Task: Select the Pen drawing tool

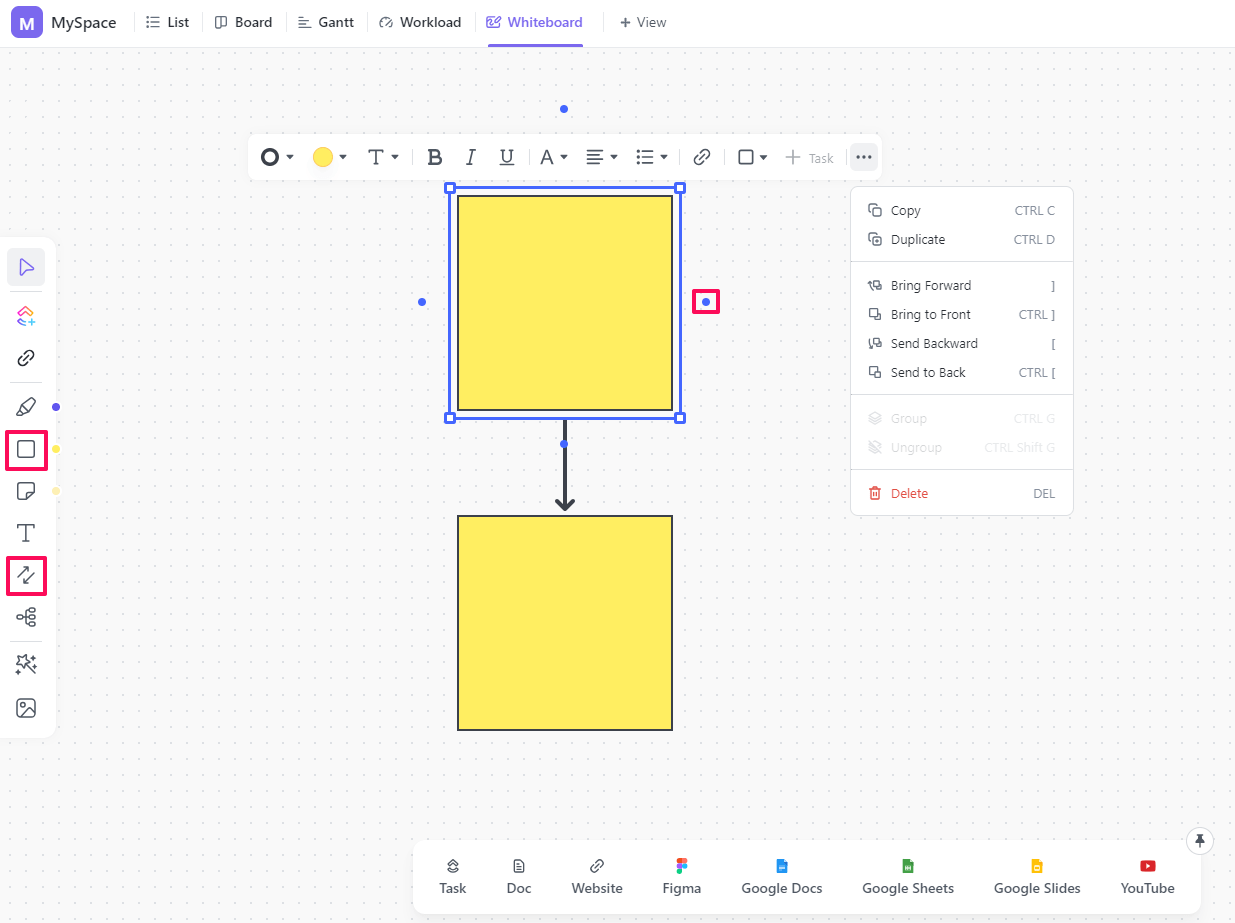Action: point(26,407)
